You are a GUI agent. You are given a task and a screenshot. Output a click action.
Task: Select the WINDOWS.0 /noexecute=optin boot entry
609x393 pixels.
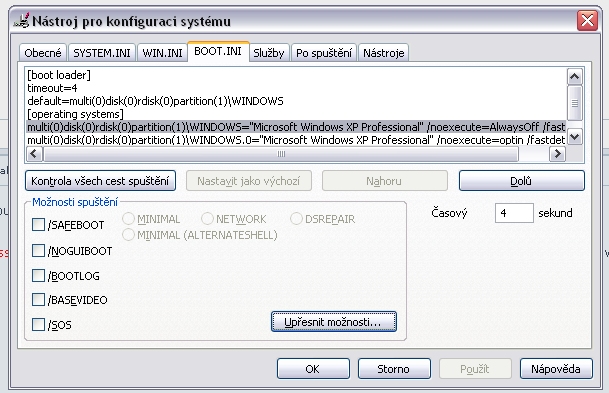(x=296, y=140)
